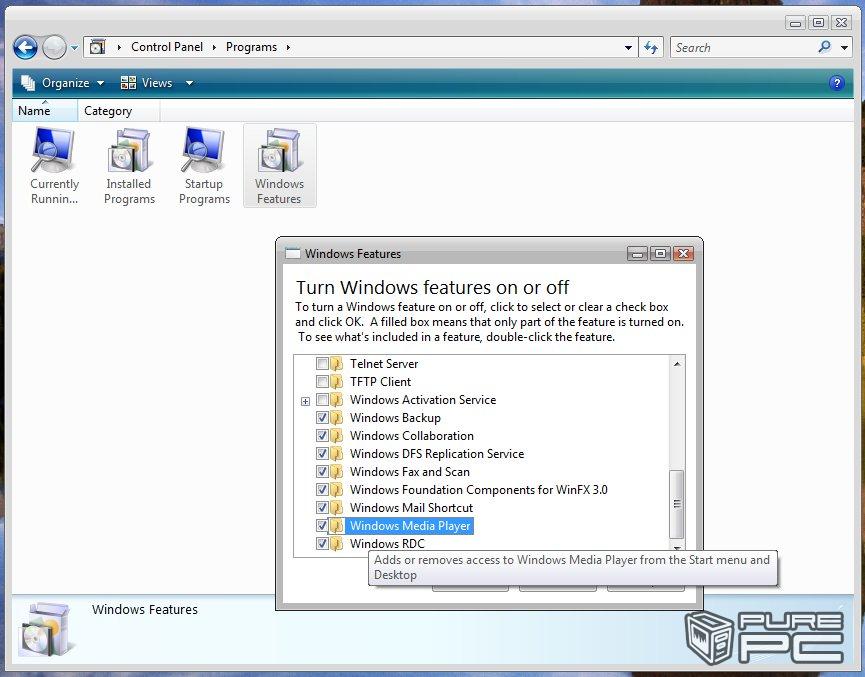Open the address bar history dropdown
The image size is (865, 677).
click(628, 48)
